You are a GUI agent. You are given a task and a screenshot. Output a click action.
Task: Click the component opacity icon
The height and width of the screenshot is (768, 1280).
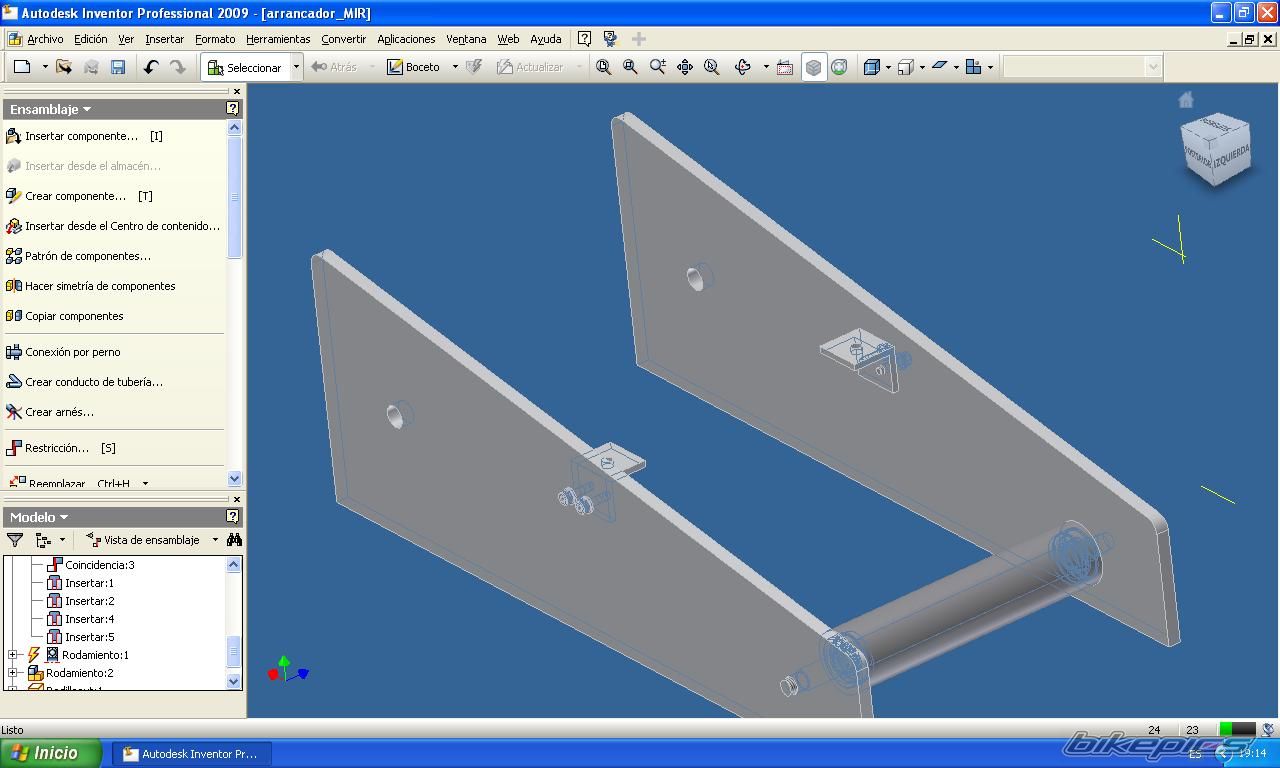(x=973, y=67)
